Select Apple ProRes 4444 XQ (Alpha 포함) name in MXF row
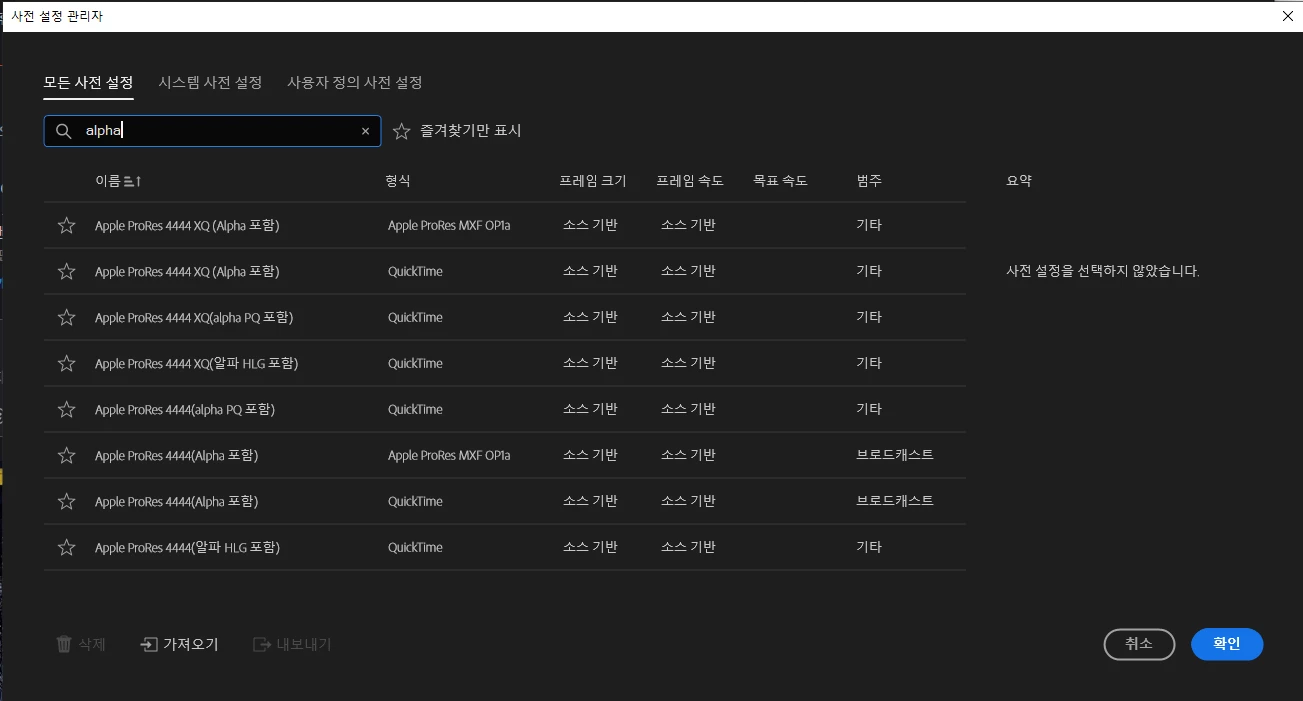 pos(187,225)
